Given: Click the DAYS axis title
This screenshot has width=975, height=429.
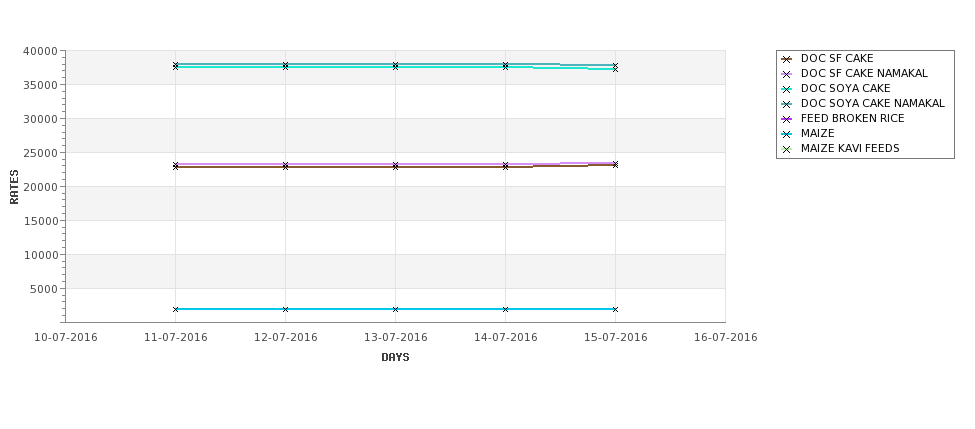Looking at the screenshot, I should [x=395, y=357].
